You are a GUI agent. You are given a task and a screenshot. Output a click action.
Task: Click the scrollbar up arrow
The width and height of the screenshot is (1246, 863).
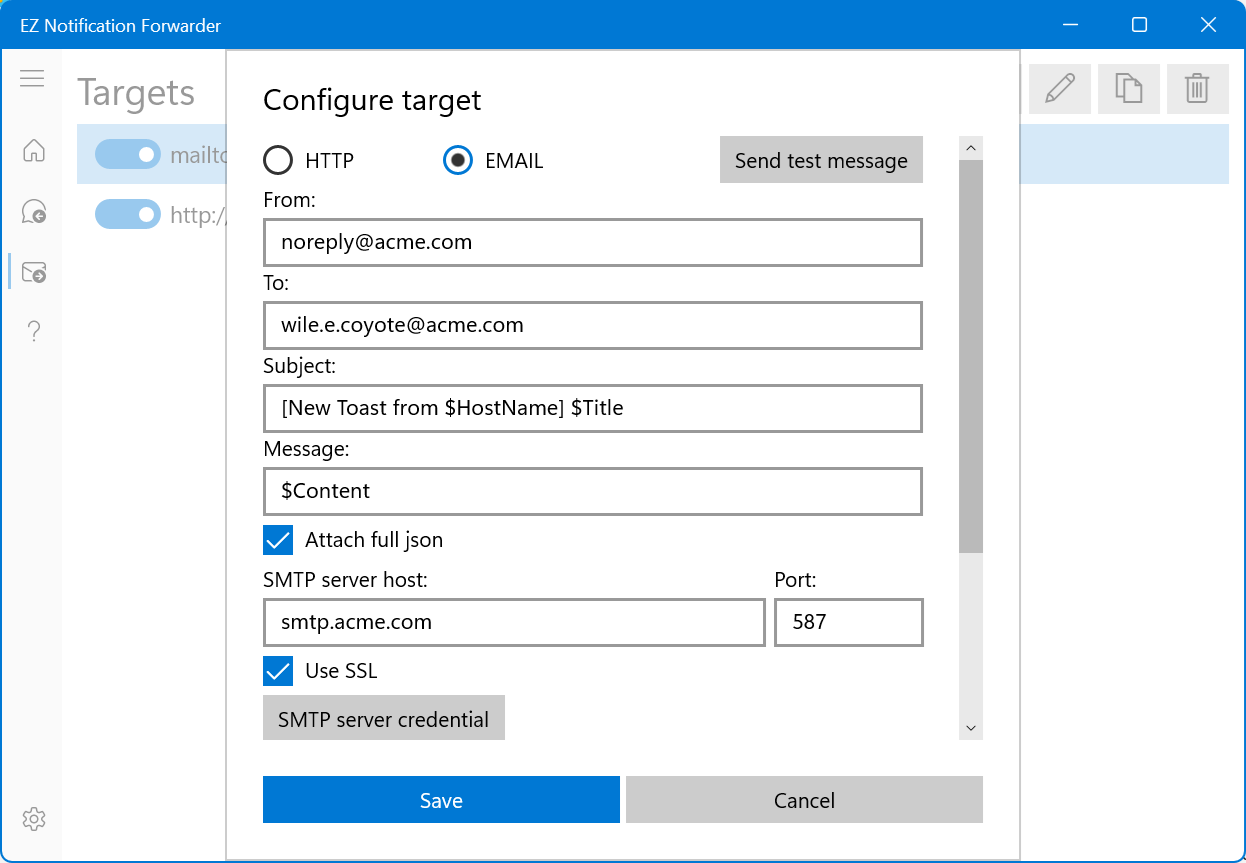pos(970,149)
